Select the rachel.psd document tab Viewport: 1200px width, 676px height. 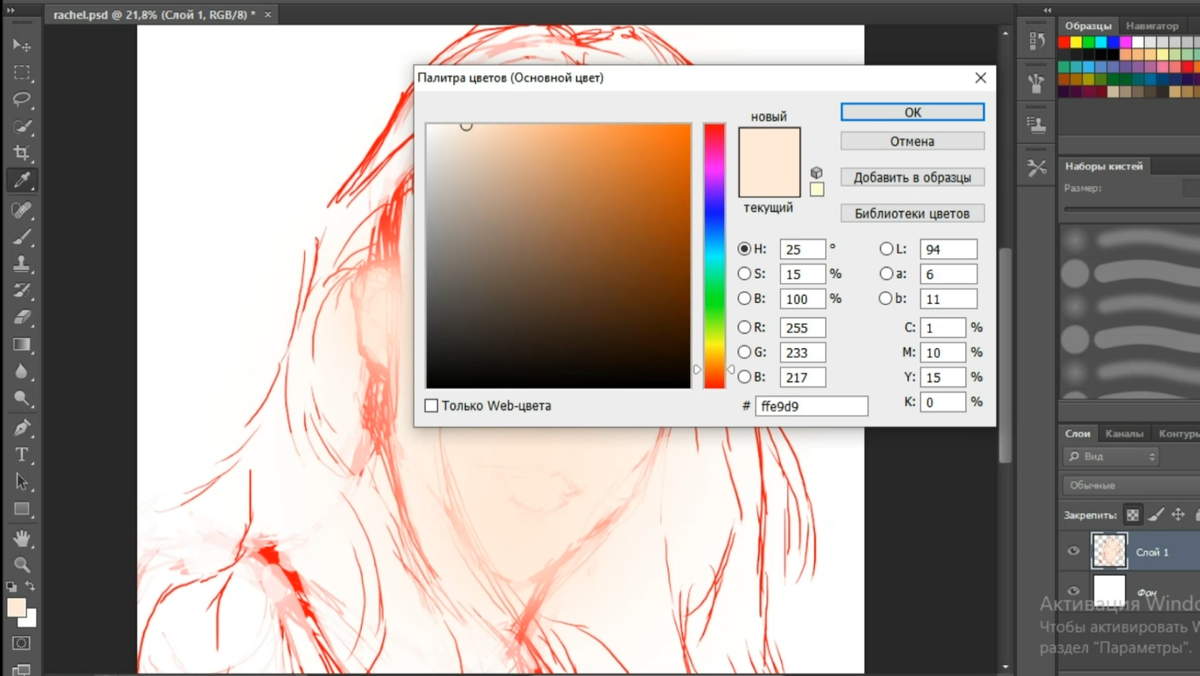click(x=160, y=15)
